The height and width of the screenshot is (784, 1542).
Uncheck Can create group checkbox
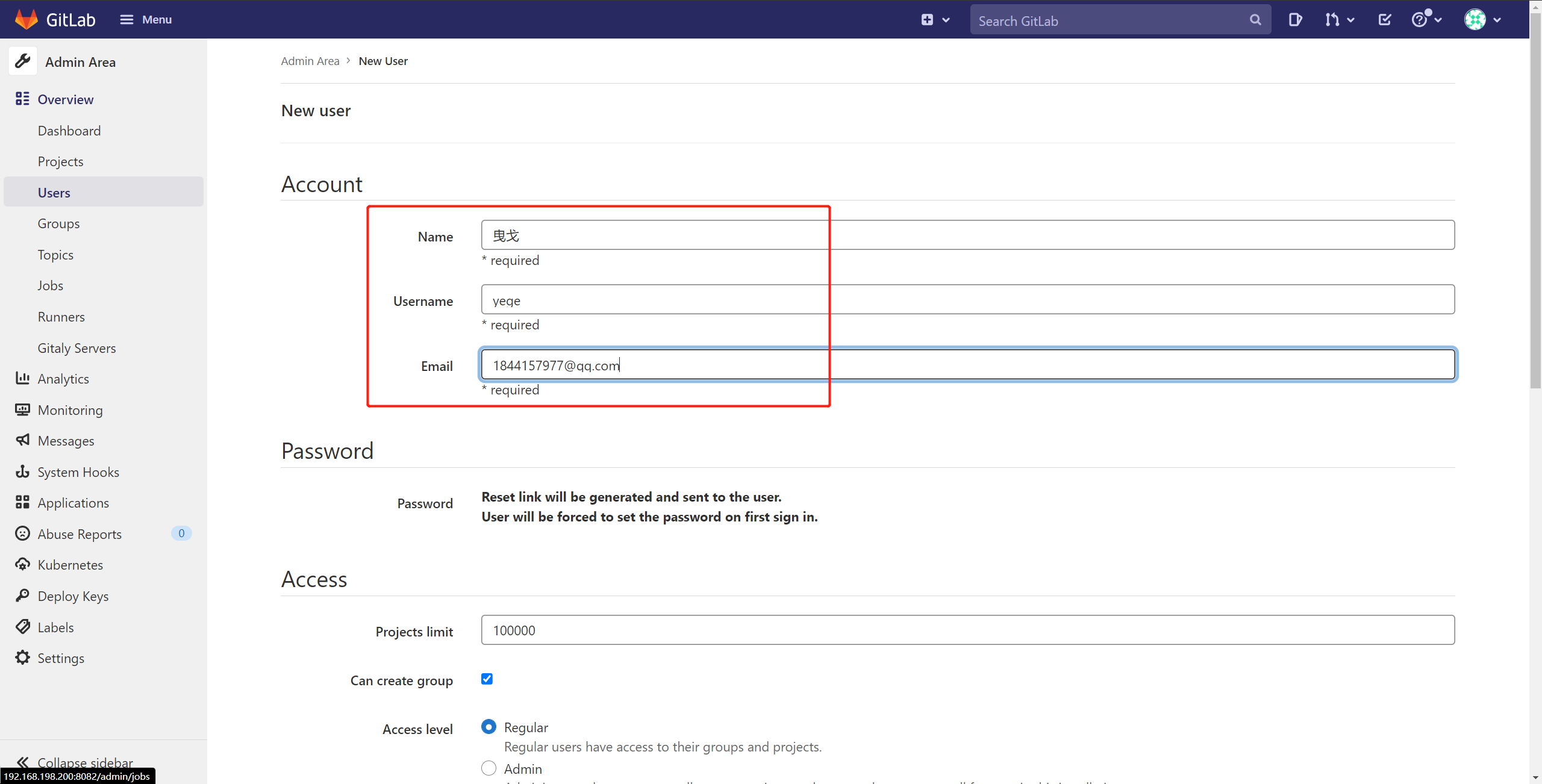point(487,679)
